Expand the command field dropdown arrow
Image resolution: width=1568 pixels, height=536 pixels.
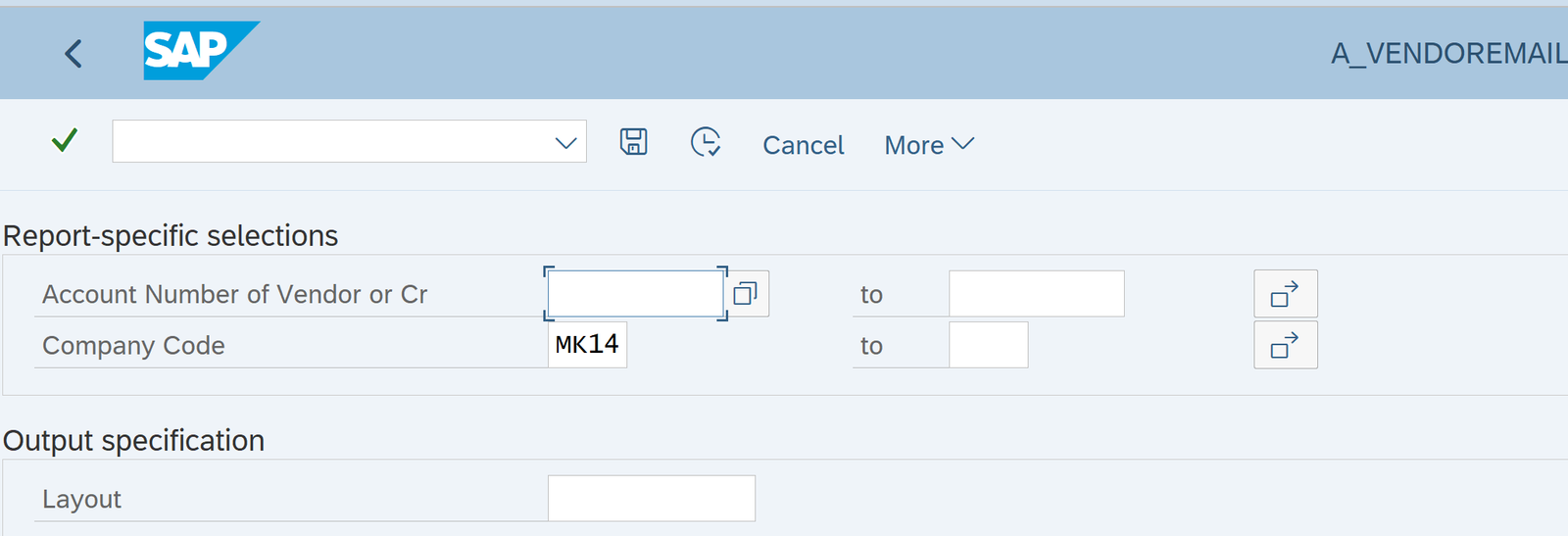click(x=565, y=143)
